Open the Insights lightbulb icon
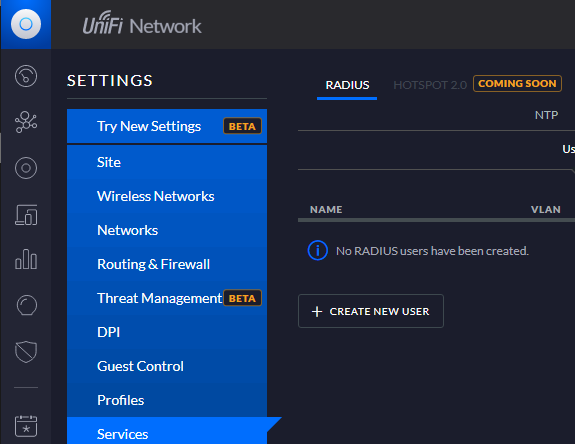575x444 pixels. pyautogui.click(x=26, y=305)
